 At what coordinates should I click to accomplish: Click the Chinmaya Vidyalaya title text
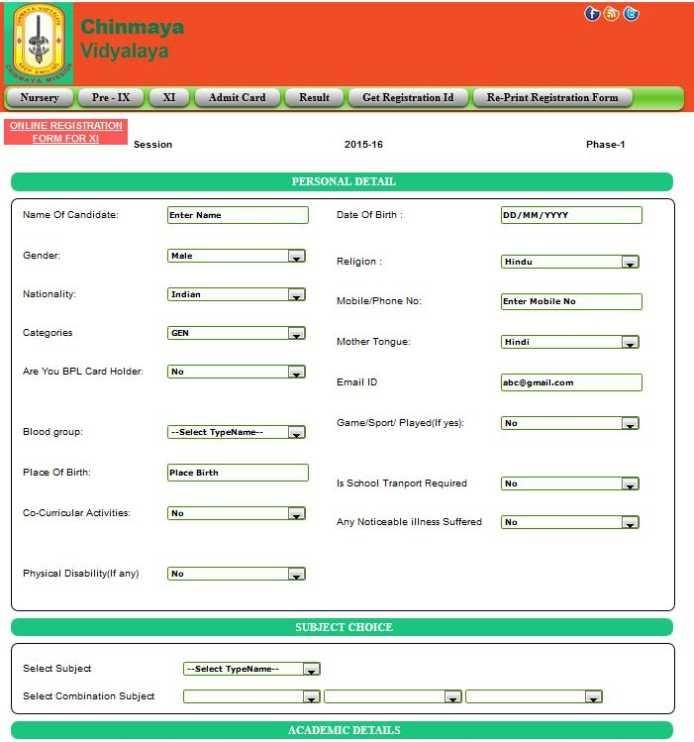132,39
